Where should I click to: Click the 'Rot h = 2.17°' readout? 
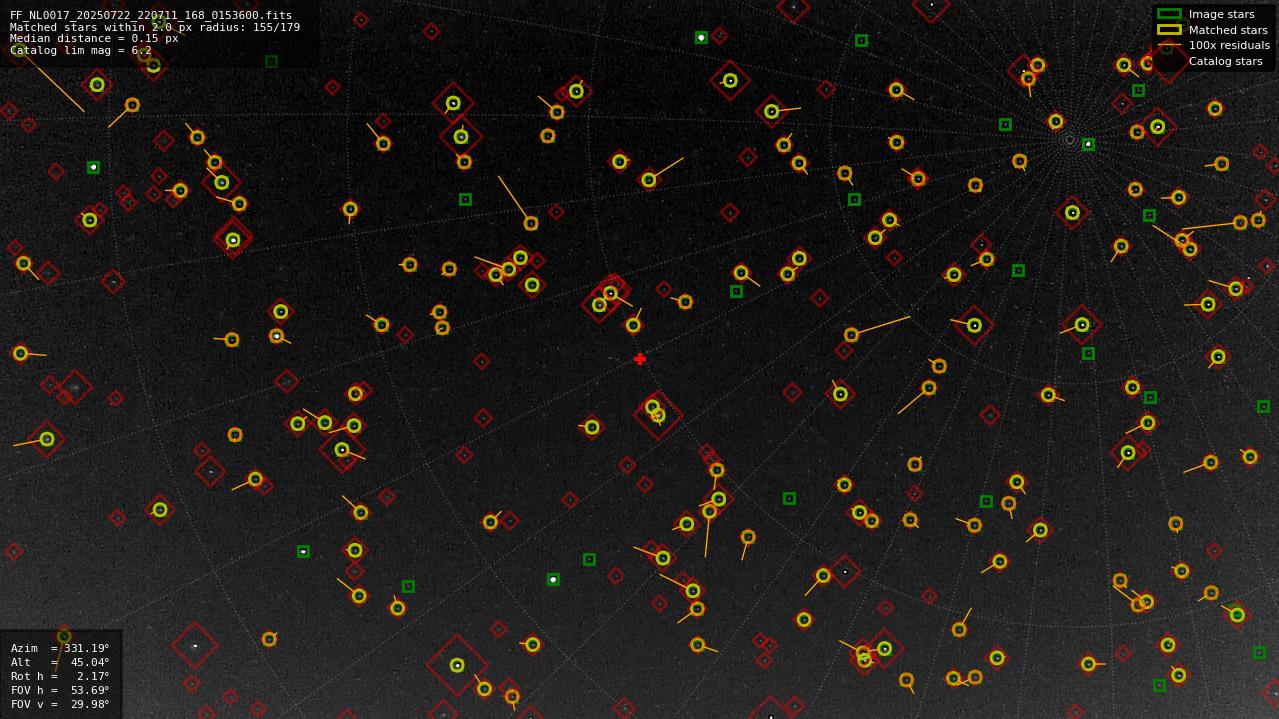[x=60, y=676]
